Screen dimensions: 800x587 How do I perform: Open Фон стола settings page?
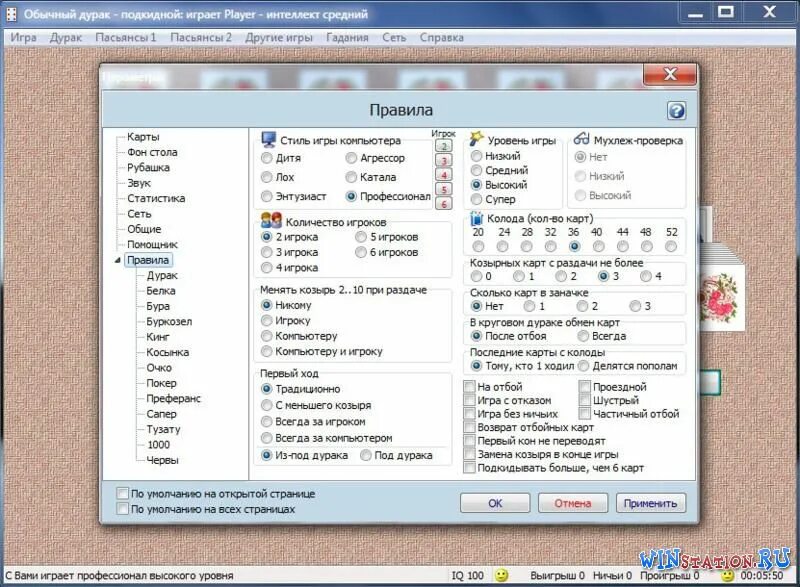pyautogui.click(x=152, y=152)
